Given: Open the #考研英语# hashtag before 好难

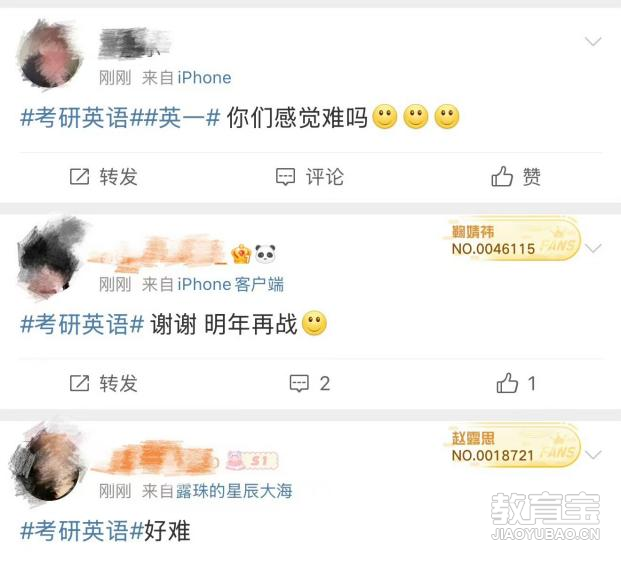Looking at the screenshot, I should [x=82, y=531].
